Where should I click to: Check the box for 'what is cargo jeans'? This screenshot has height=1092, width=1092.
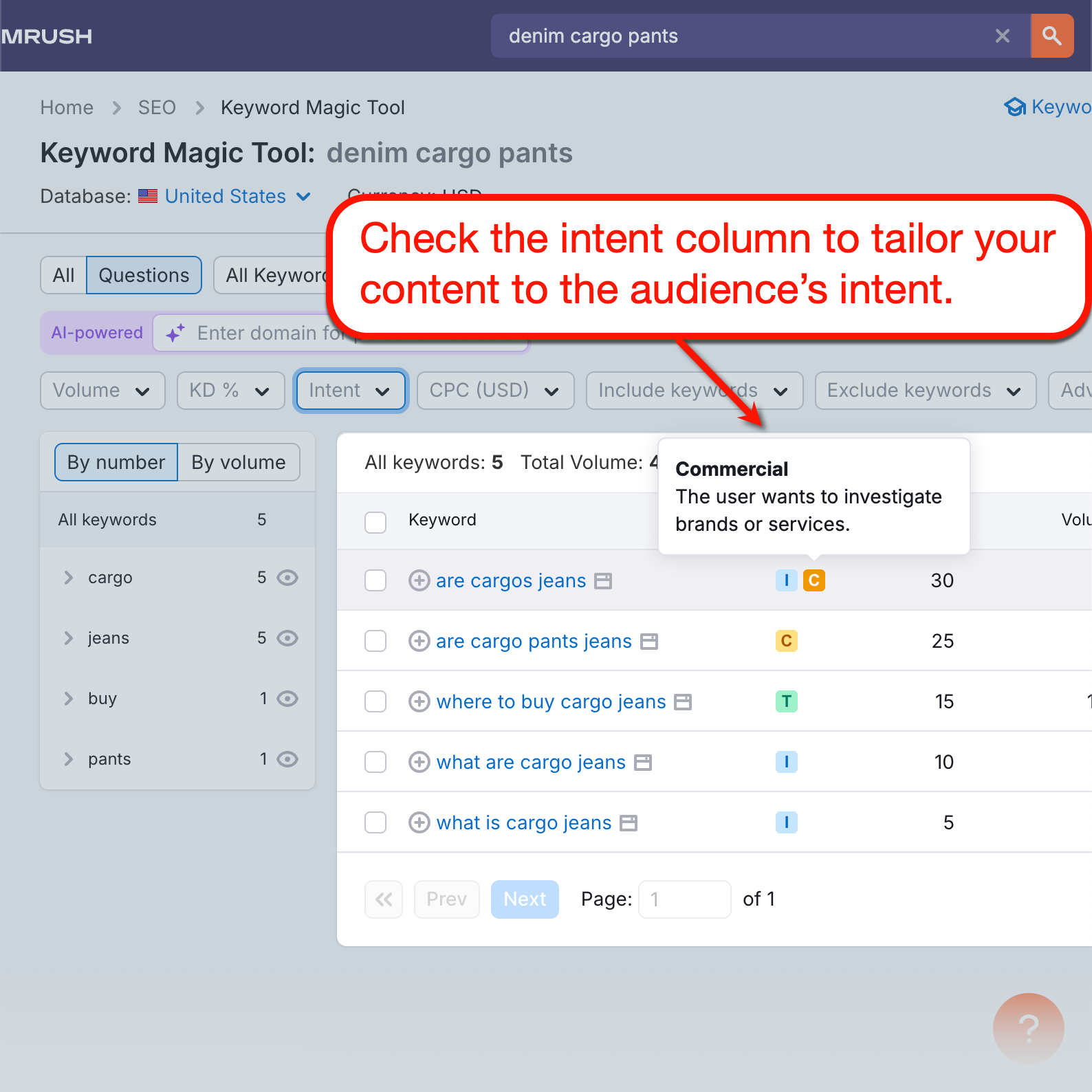375,822
